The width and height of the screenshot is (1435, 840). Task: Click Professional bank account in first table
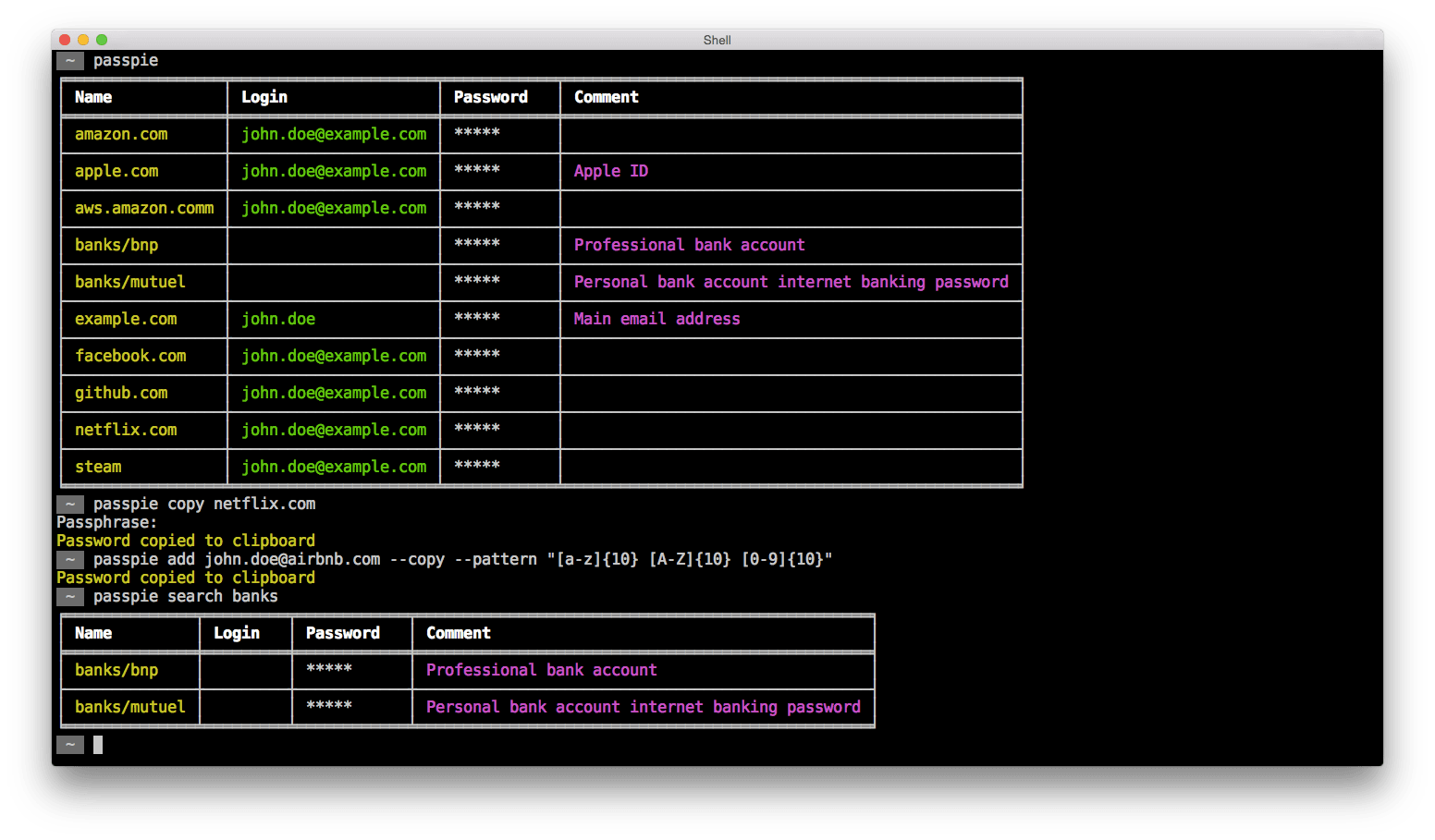point(690,245)
